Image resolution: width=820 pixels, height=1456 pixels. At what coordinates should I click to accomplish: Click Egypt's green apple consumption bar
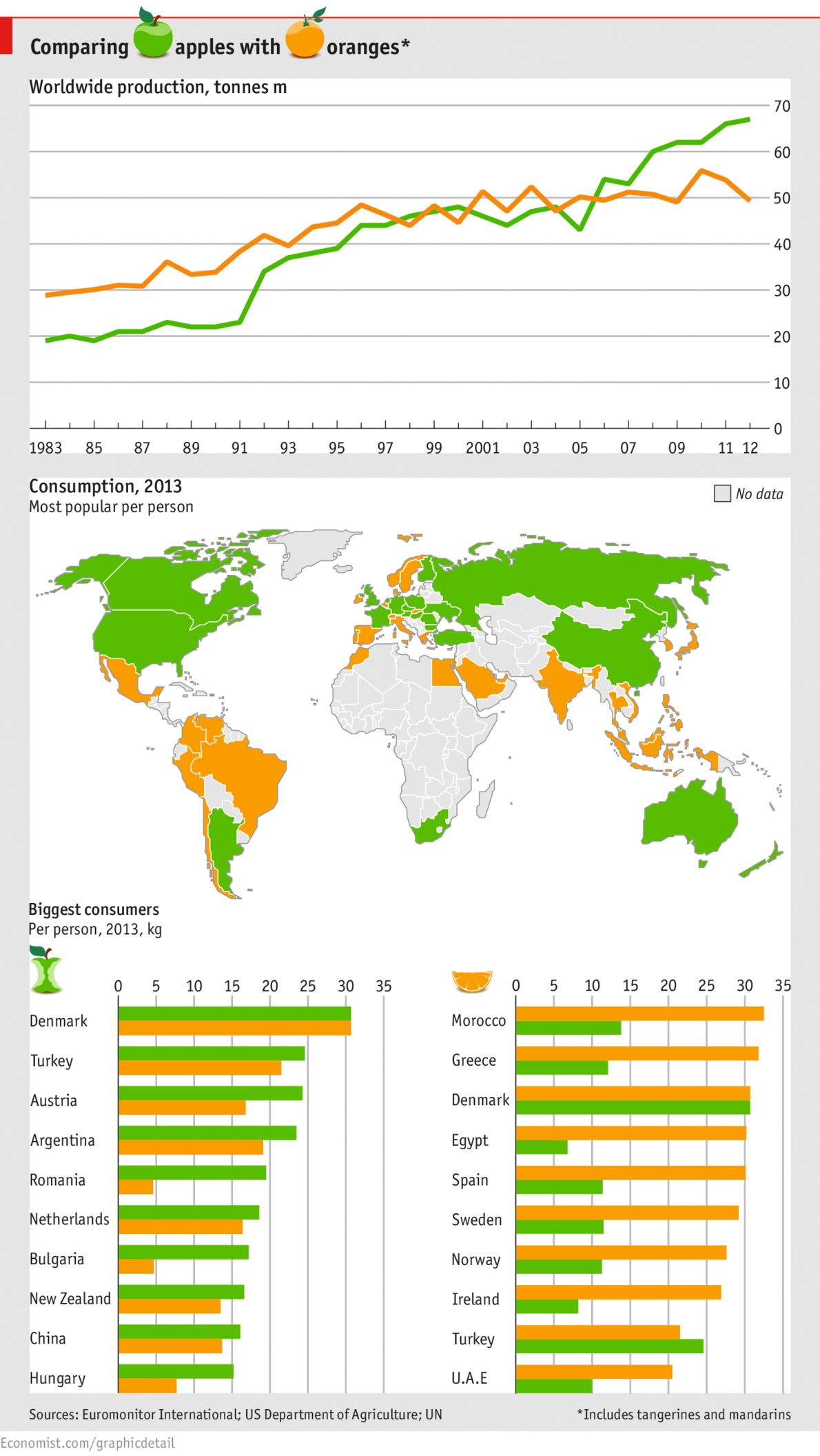coord(542,1147)
